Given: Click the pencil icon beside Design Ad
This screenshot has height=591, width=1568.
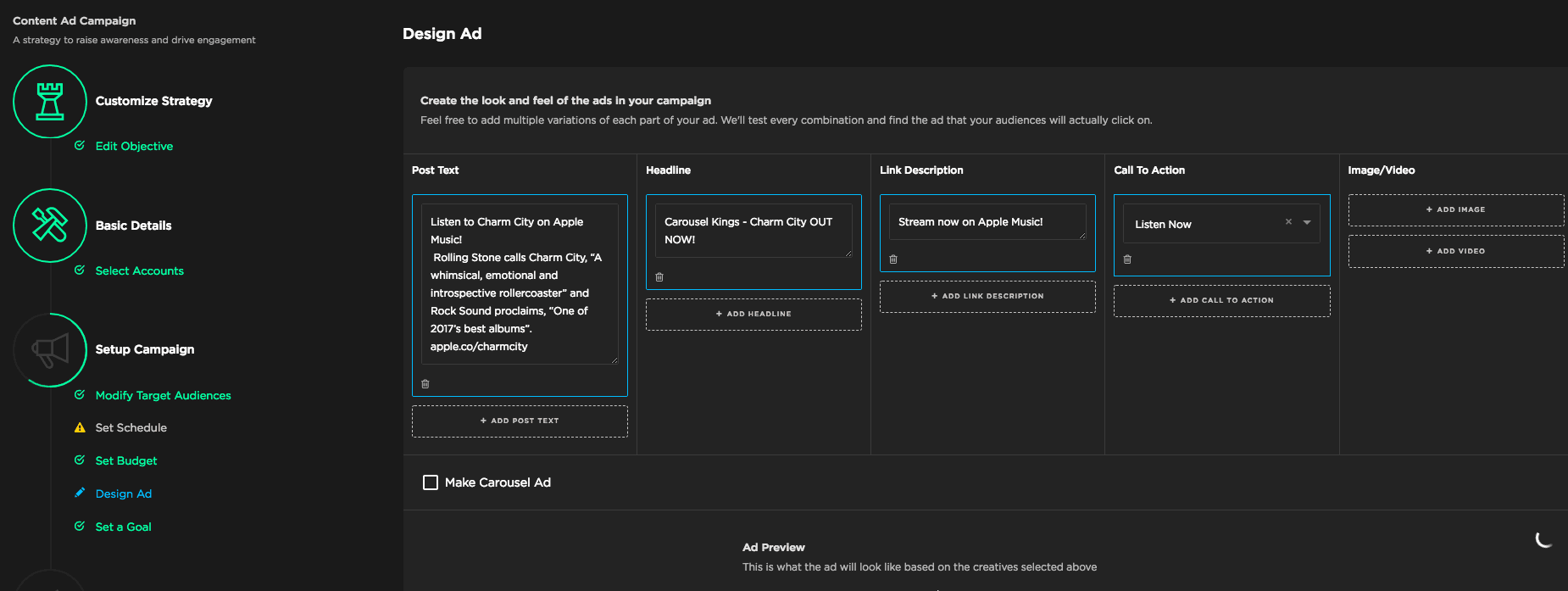Looking at the screenshot, I should (x=80, y=493).
